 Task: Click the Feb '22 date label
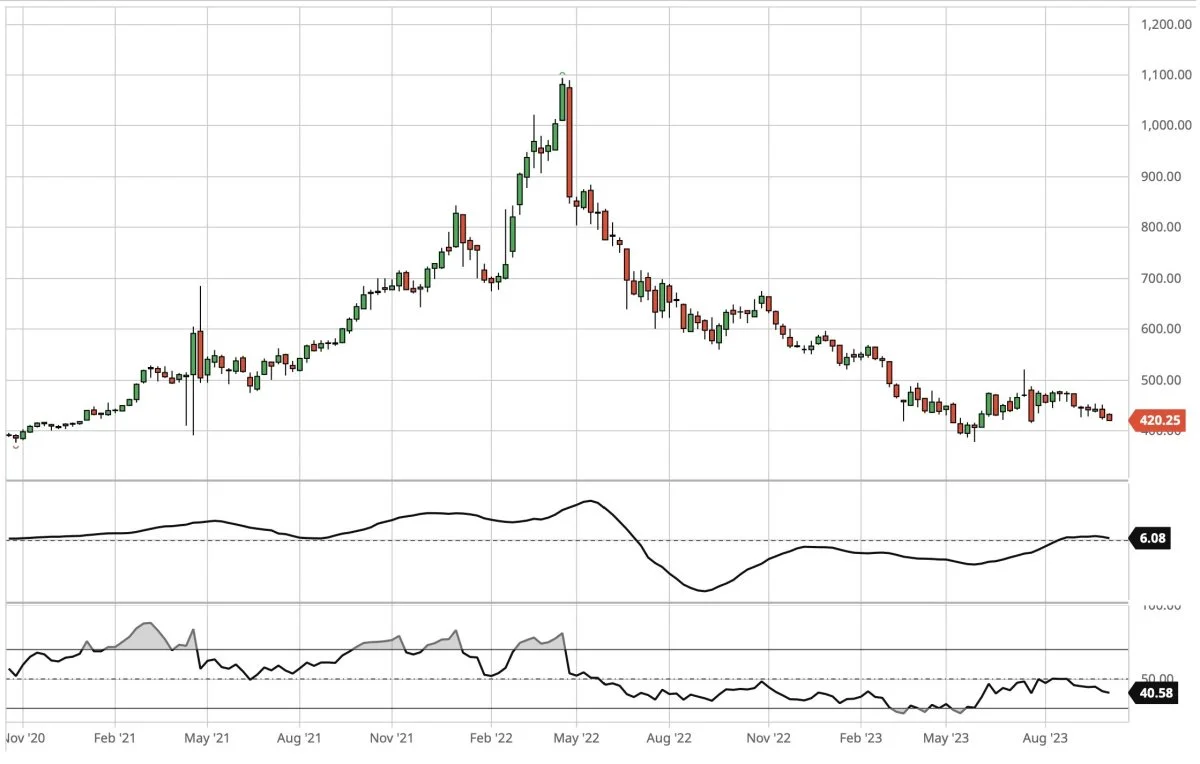pyautogui.click(x=490, y=739)
